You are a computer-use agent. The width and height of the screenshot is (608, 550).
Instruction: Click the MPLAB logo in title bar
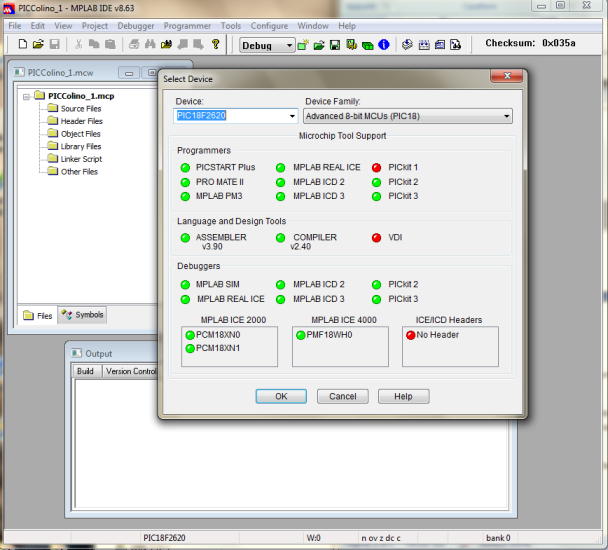point(9,8)
